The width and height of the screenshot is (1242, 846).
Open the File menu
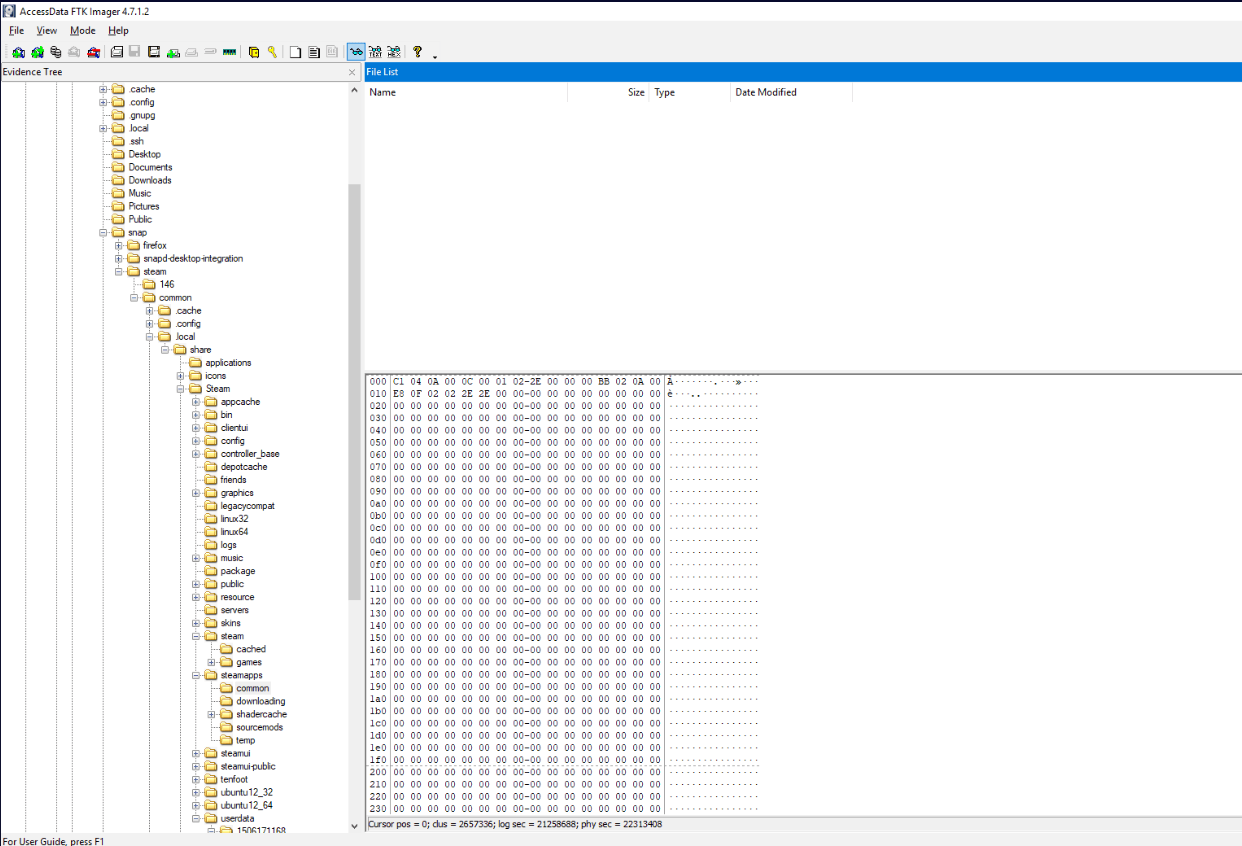pos(16,31)
